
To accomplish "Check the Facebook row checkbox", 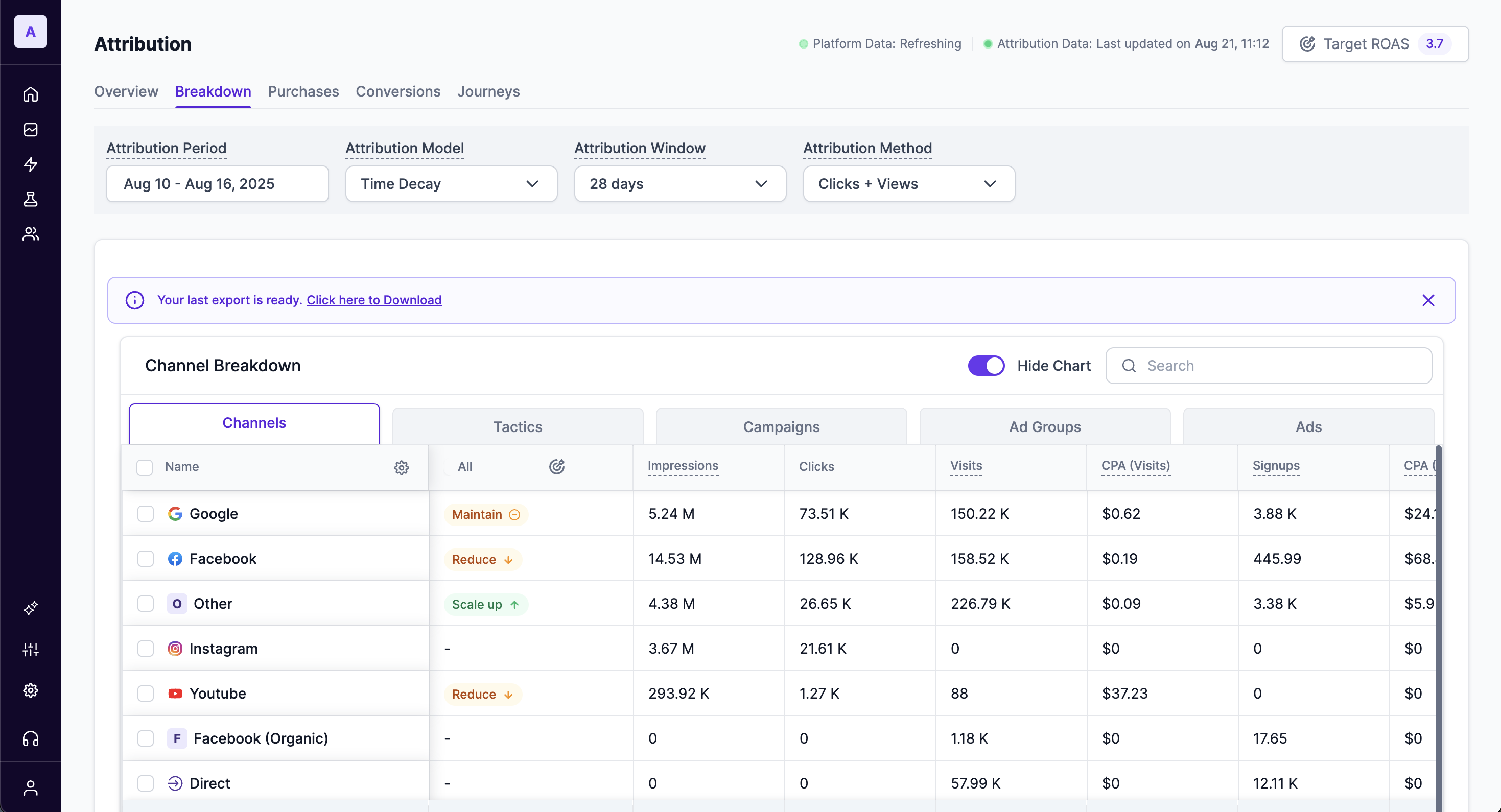I will click(x=145, y=559).
